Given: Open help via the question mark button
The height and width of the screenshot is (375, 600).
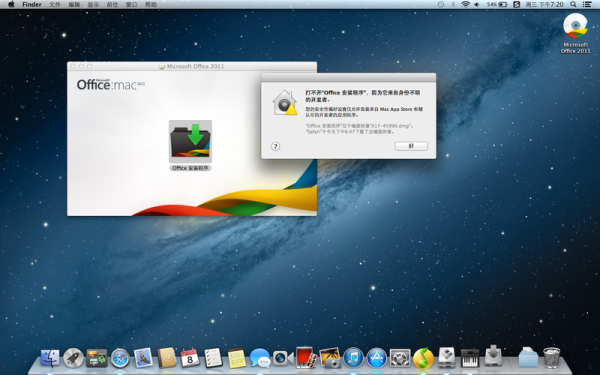Looking at the screenshot, I should (276, 147).
